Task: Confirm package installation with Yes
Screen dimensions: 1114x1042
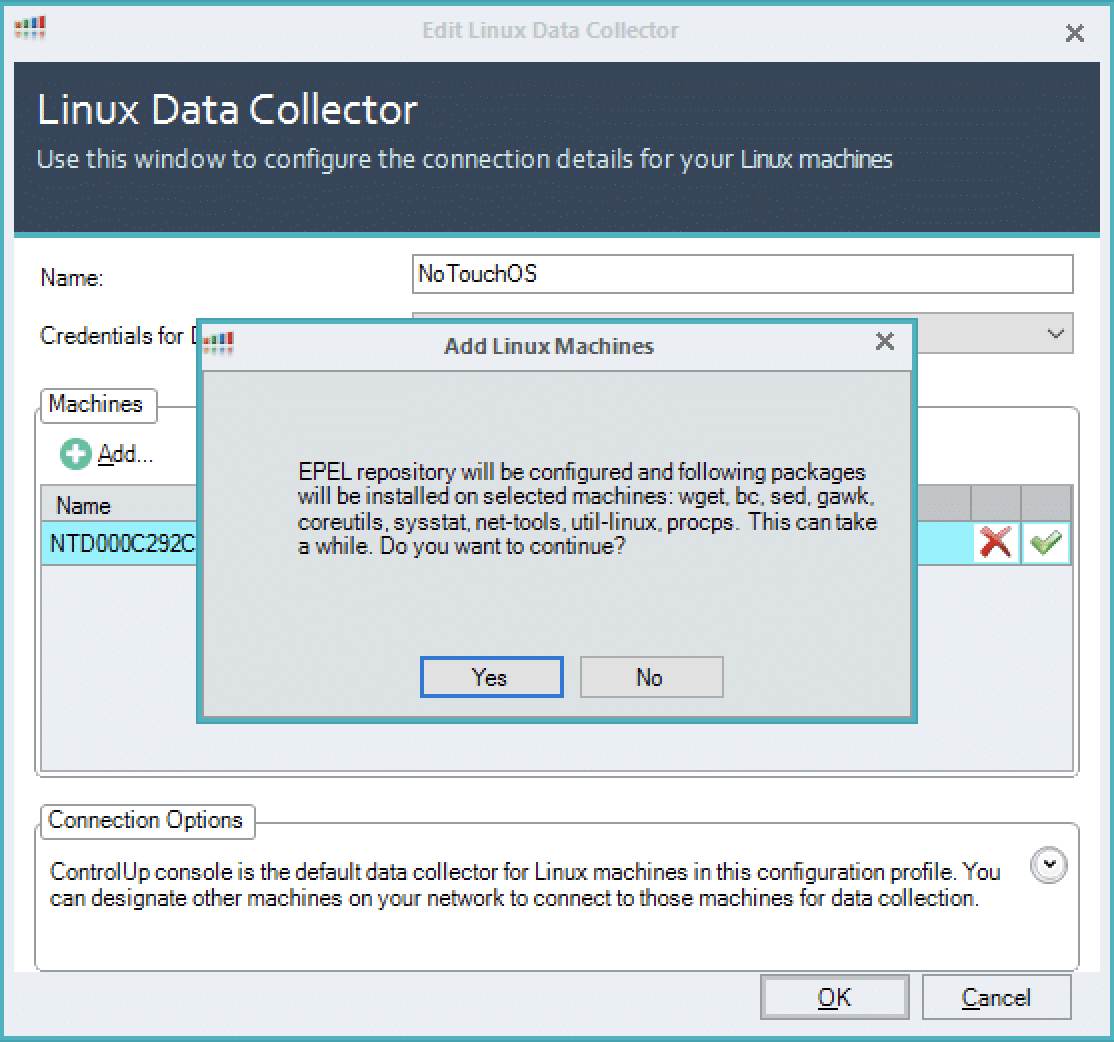Action: pyautogui.click(x=491, y=677)
